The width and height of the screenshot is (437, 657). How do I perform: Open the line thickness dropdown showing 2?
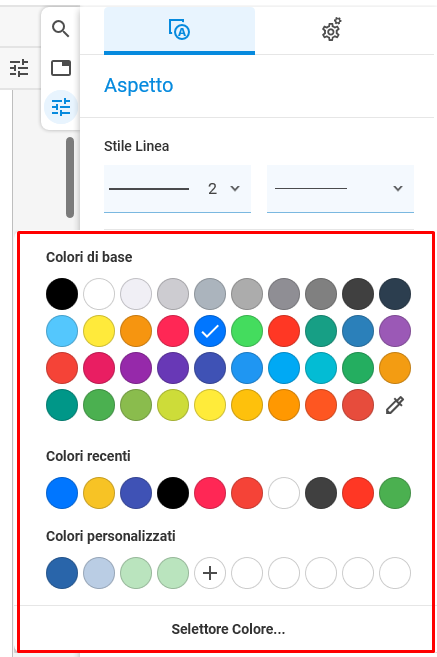click(177, 189)
